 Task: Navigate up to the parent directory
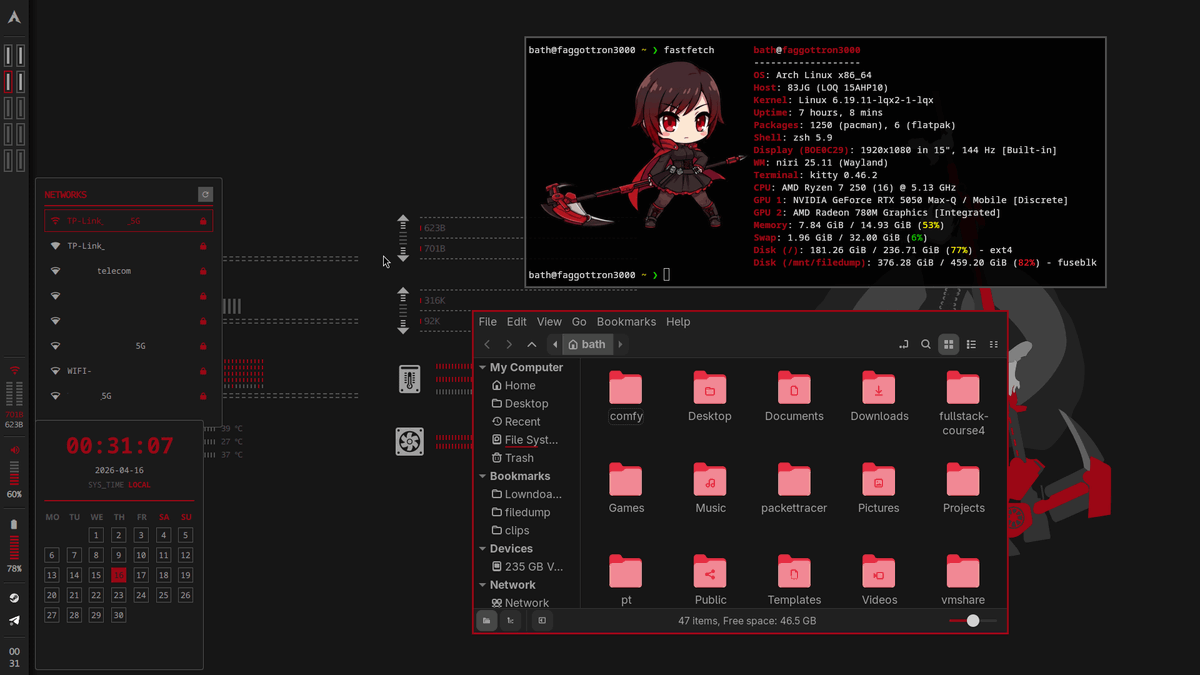click(x=531, y=344)
